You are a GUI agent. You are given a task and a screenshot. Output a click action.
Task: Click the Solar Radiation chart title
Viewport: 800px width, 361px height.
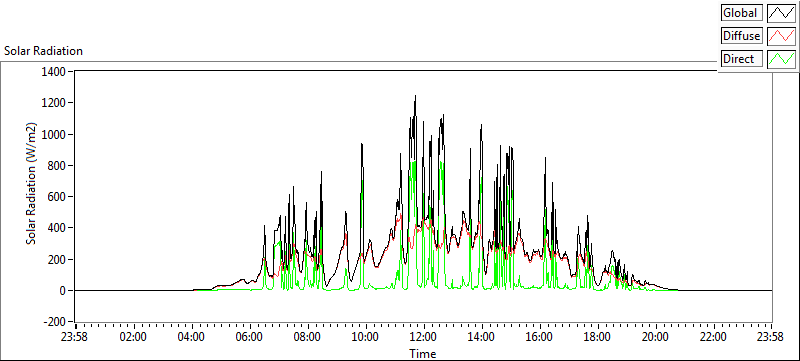(43, 51)
